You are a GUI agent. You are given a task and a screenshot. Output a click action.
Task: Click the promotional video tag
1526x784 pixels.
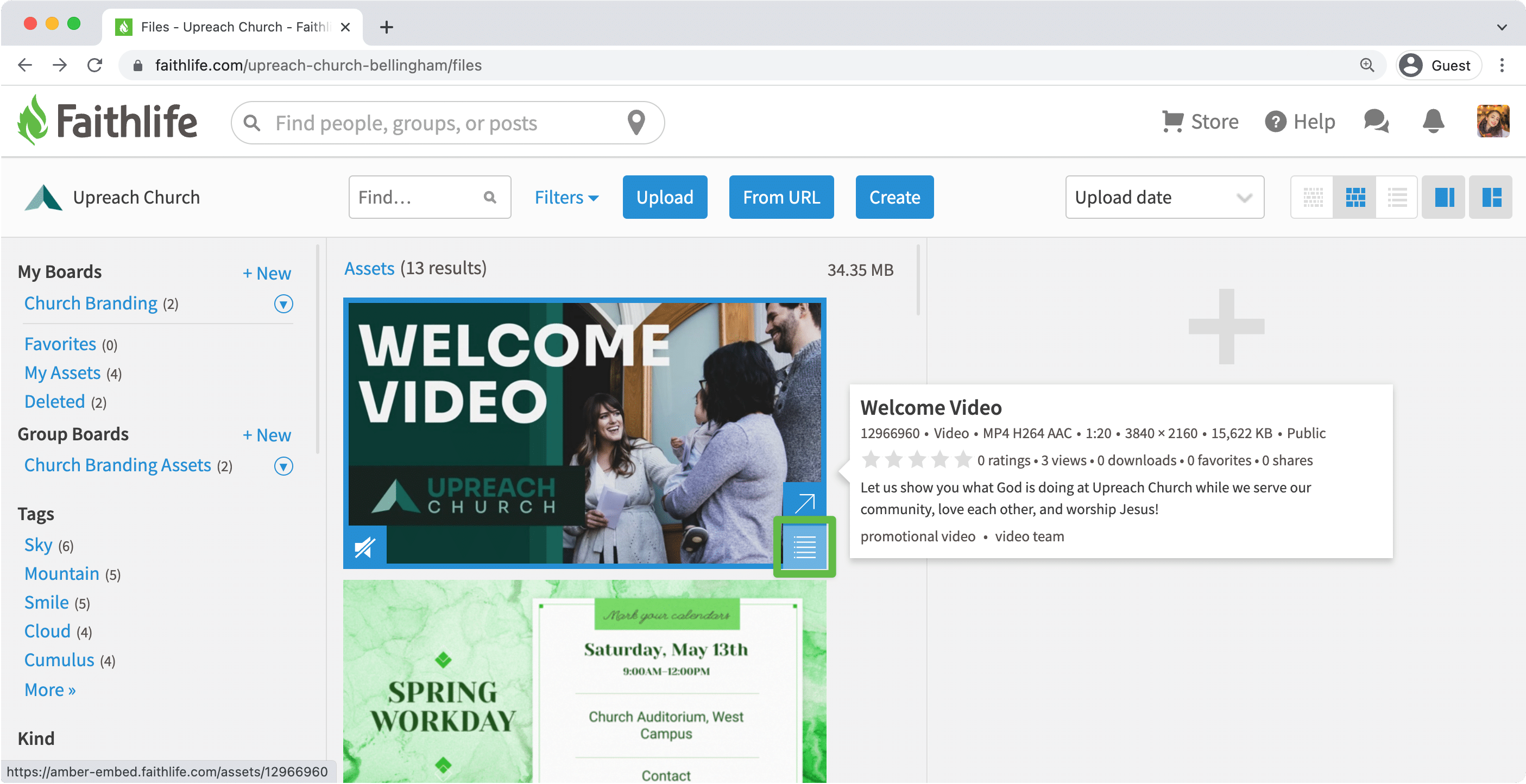point(918,536)
